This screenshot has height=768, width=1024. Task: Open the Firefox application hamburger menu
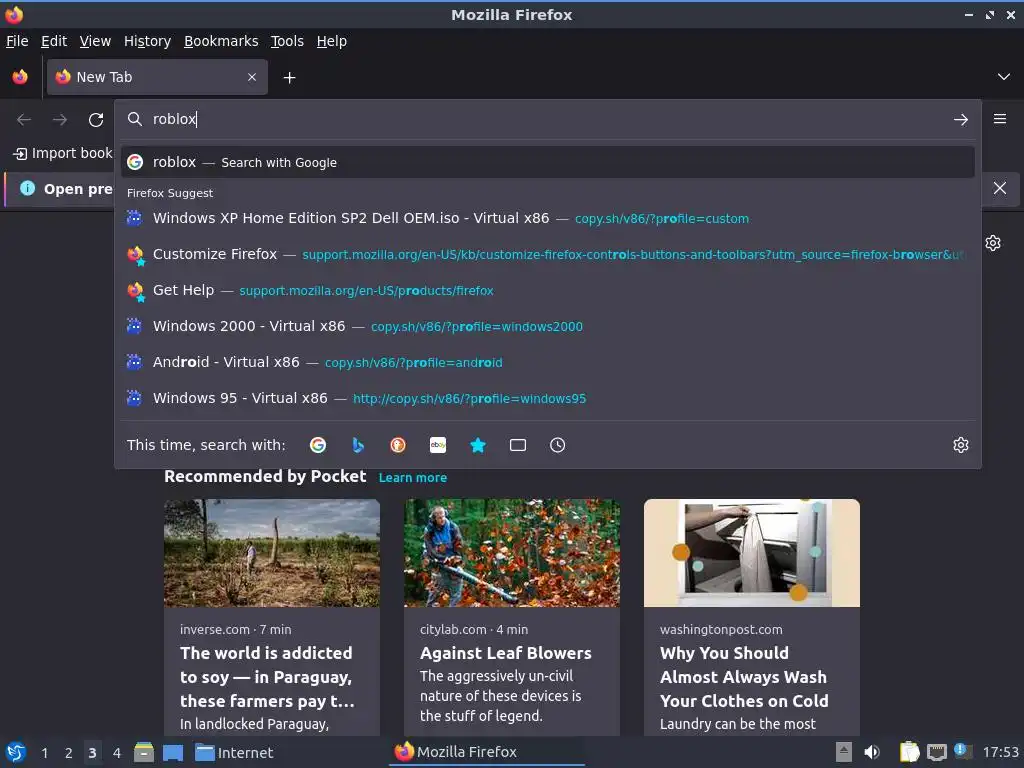click(x=1000, y=119)
